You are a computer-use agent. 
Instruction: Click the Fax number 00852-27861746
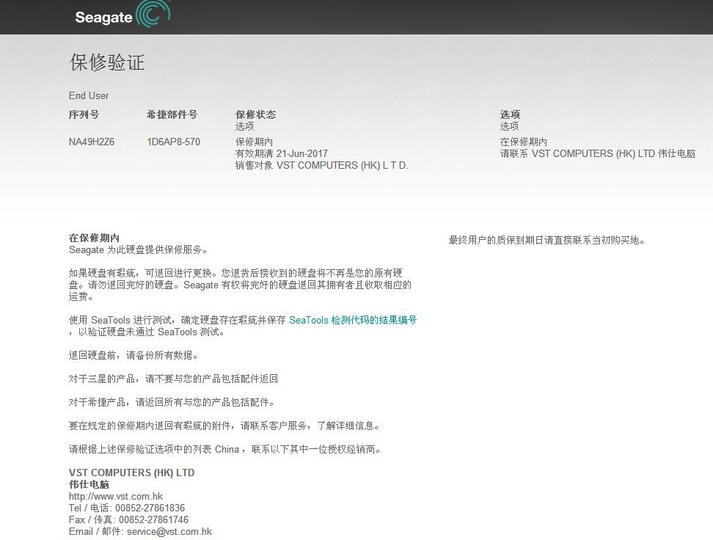coord(155,520)
